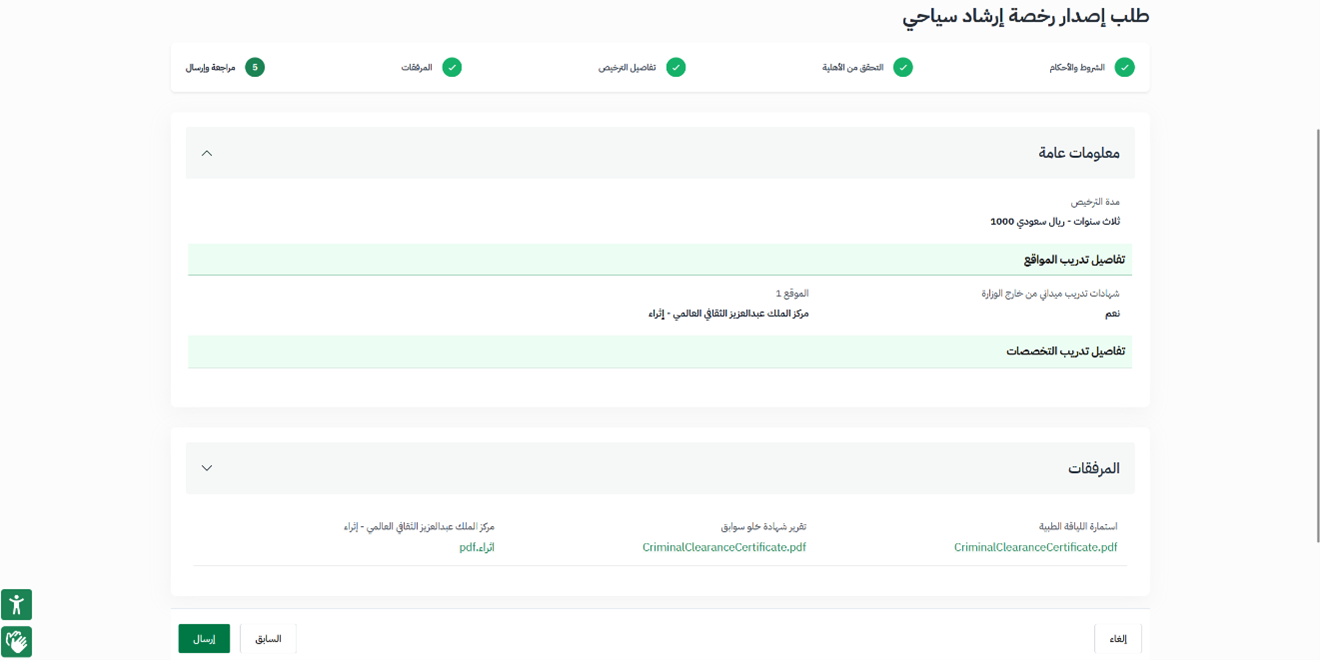Select the مراجعة وإرسال step label
This screenshot has height=660, width=1320.
tap(210, 68)
